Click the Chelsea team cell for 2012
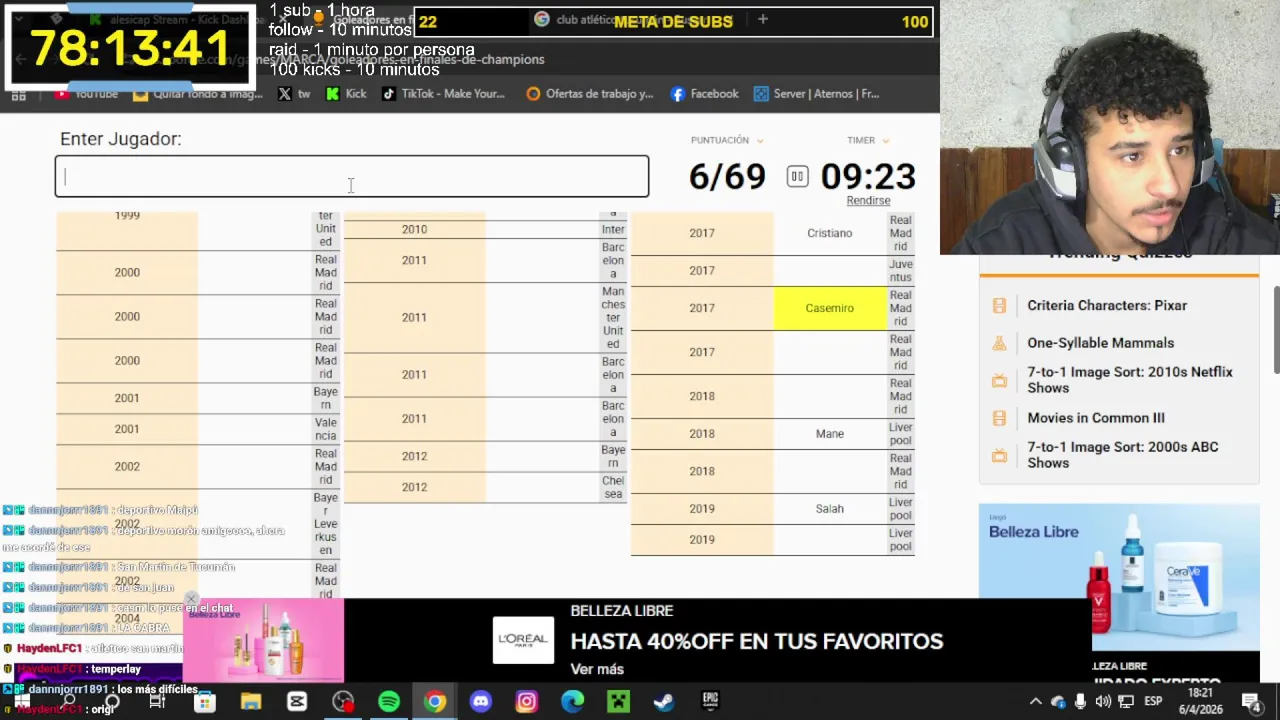Screen dimensions: 1280x720 tap(613, 487)
